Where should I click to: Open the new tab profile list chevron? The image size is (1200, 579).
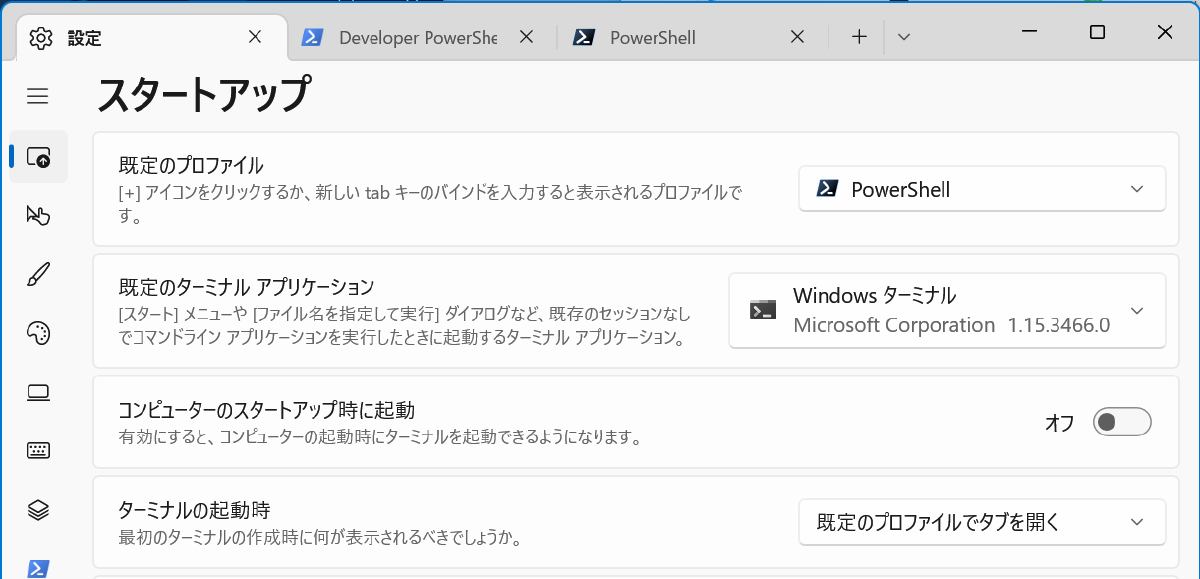(x=904, y=37)
